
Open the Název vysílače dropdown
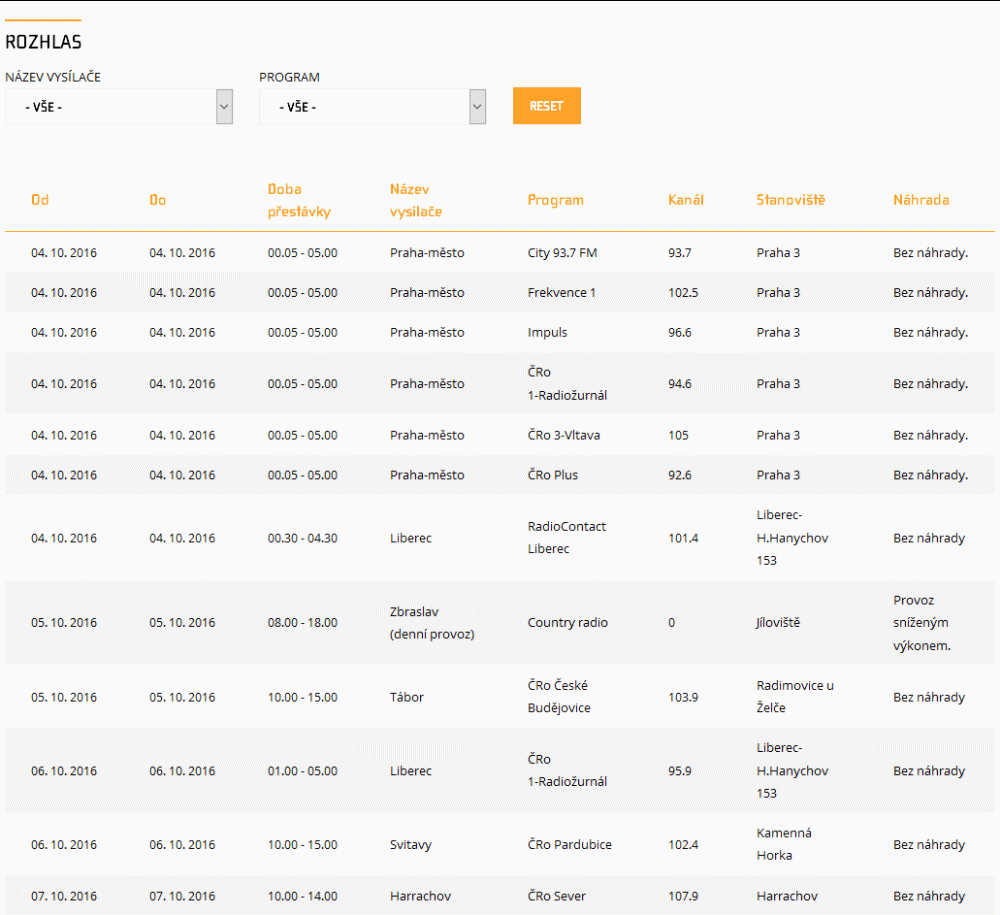119,107
